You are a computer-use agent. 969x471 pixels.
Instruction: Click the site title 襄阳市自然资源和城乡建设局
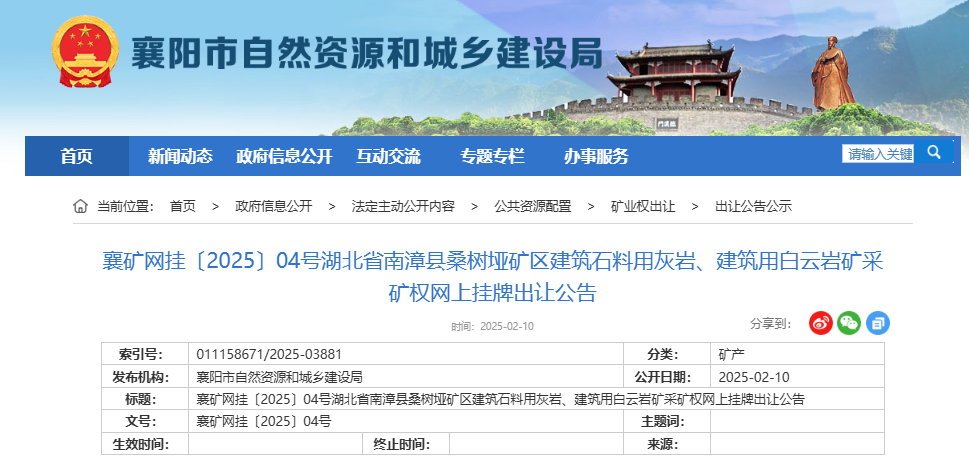click(366, 53)
